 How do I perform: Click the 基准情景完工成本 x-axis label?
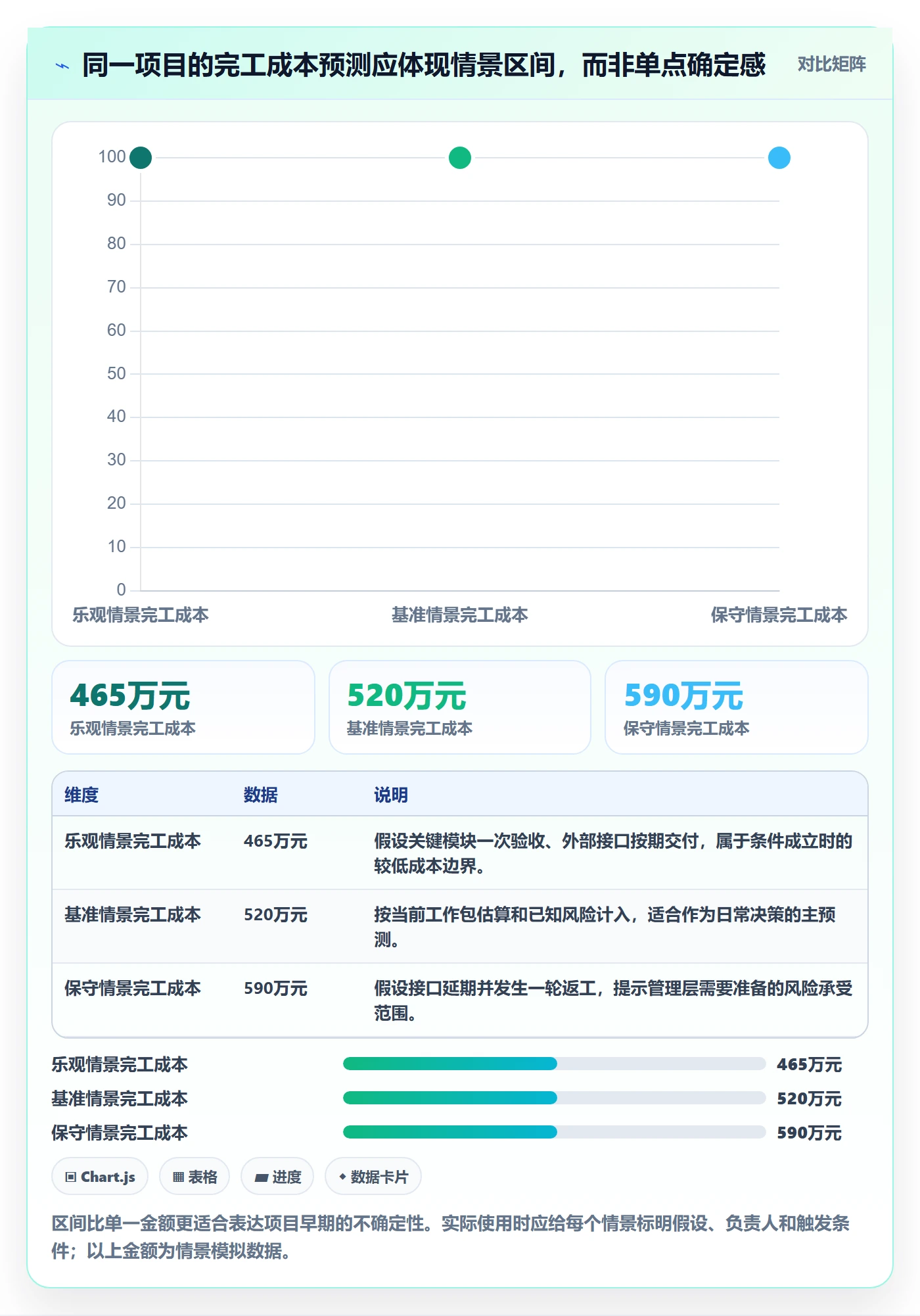pos(460,615)
